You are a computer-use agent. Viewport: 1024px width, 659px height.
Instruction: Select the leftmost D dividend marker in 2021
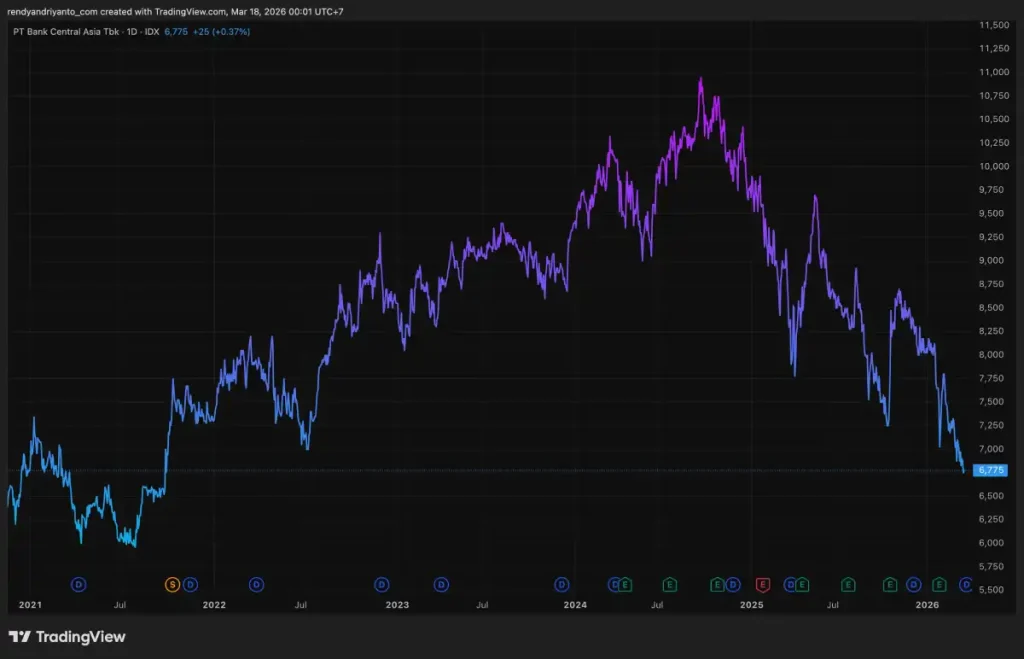79,584
